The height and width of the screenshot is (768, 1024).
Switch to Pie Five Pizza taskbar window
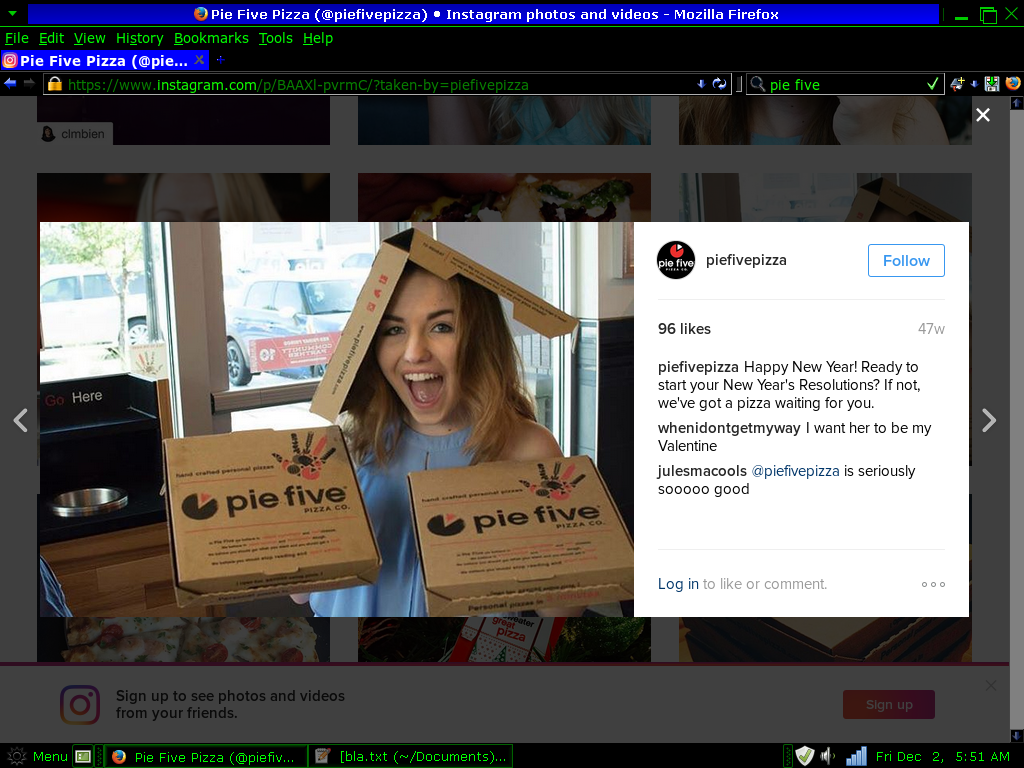(206, 756)
